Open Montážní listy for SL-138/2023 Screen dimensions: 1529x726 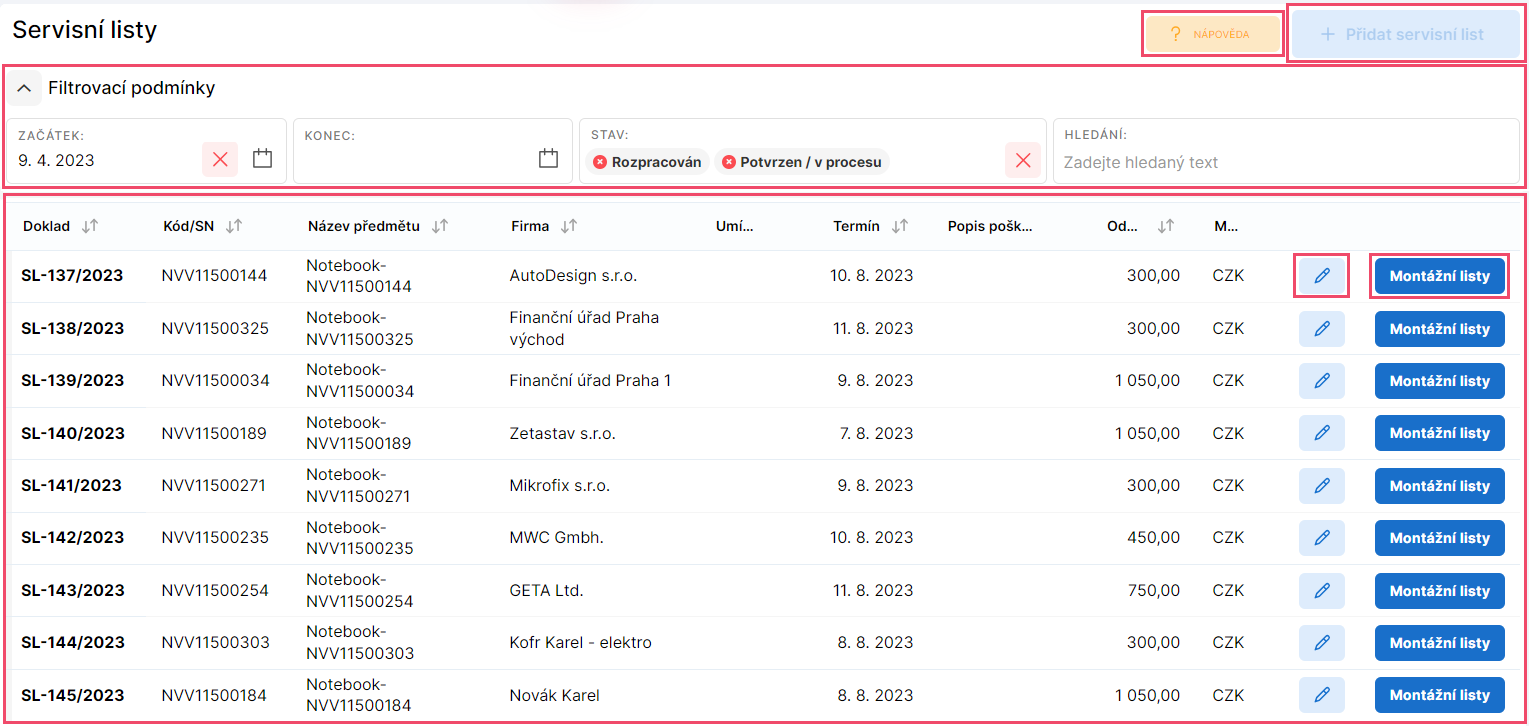click(1440, 329)
